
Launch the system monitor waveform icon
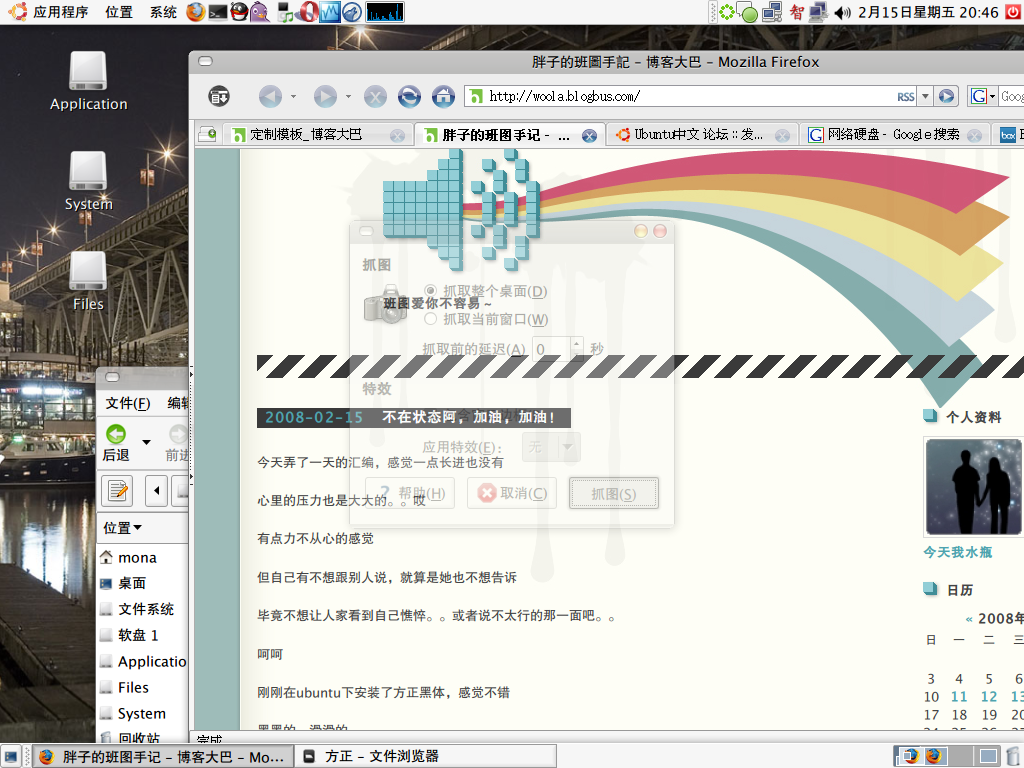(x=330, y=12)
